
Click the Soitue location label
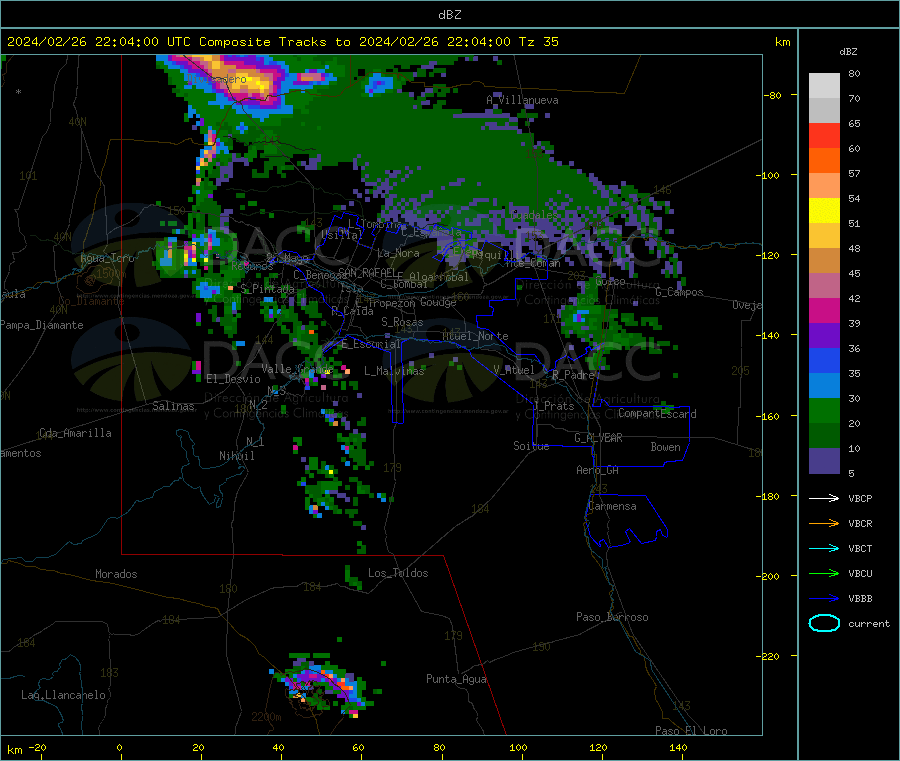pyautogui.click(x=531, y=446)
